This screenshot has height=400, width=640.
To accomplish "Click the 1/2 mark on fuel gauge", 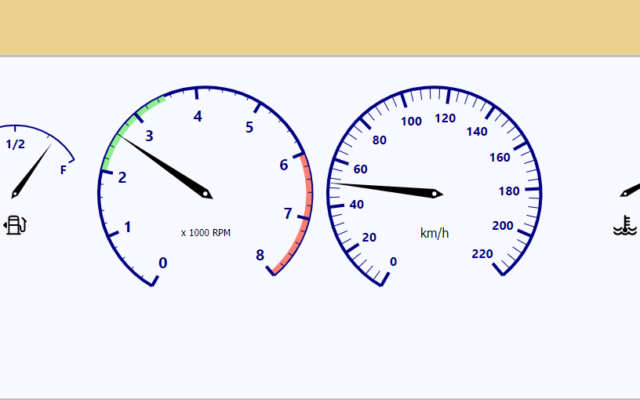I will pos(15,144).
